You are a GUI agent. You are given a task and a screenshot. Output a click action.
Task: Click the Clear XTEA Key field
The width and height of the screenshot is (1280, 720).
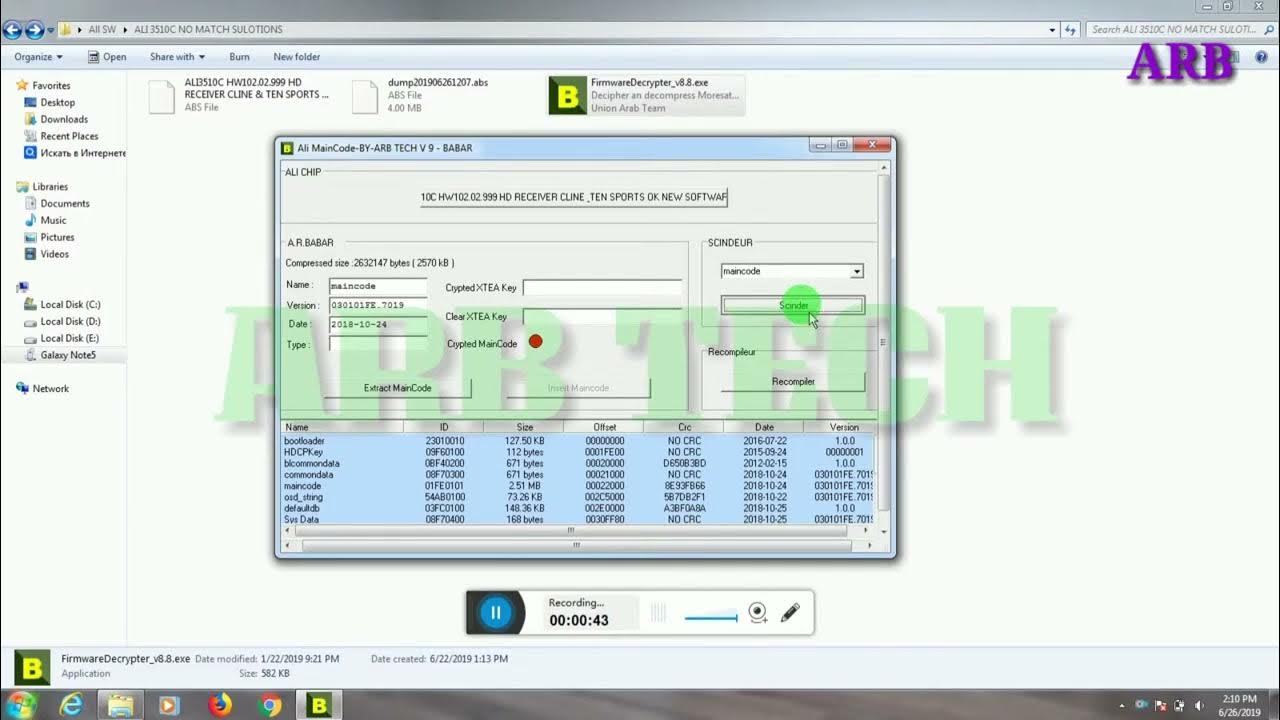pyautogui.click(x=602, y=316)
